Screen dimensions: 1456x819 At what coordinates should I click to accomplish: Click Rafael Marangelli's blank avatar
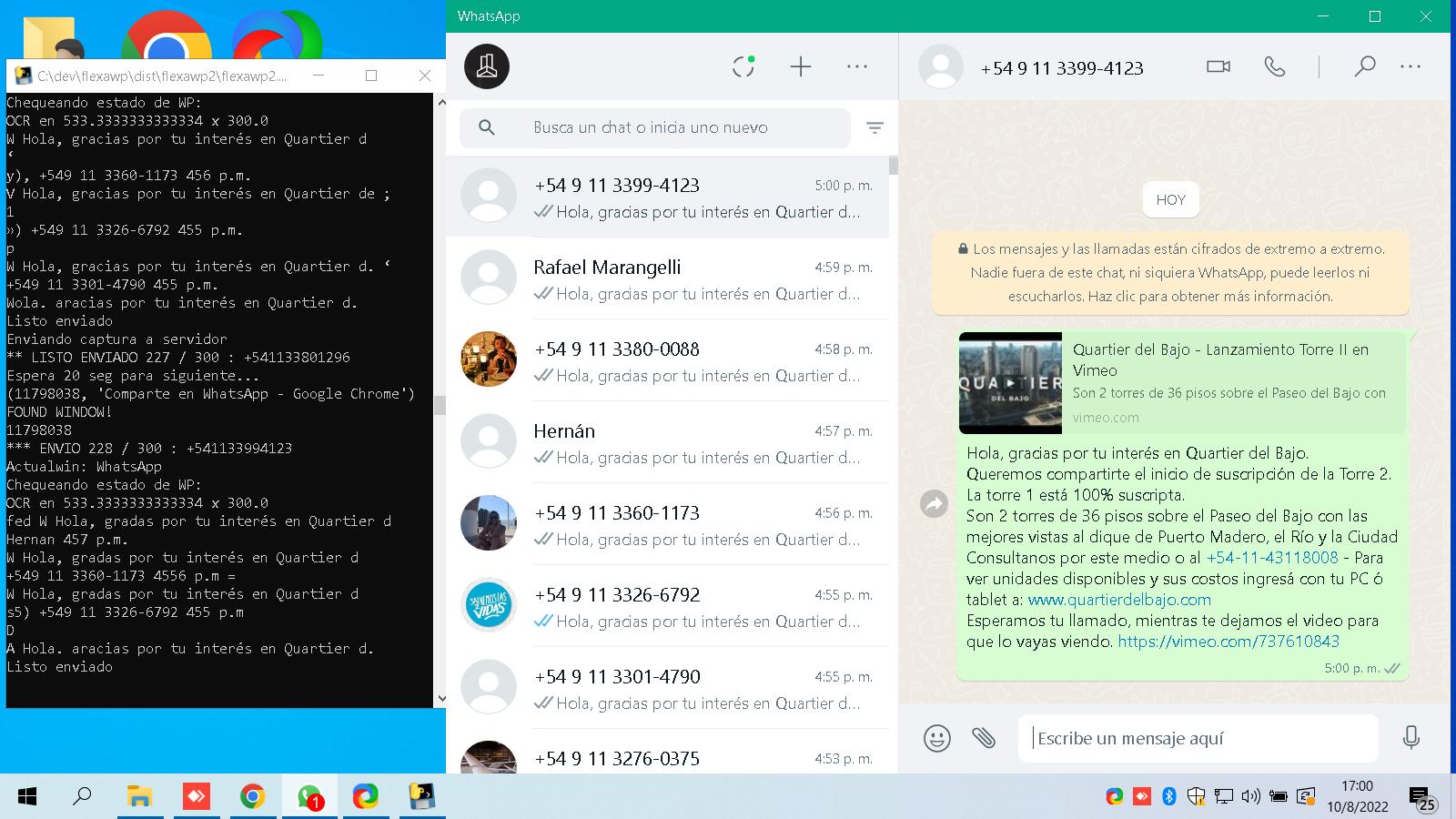click(489, 278)
